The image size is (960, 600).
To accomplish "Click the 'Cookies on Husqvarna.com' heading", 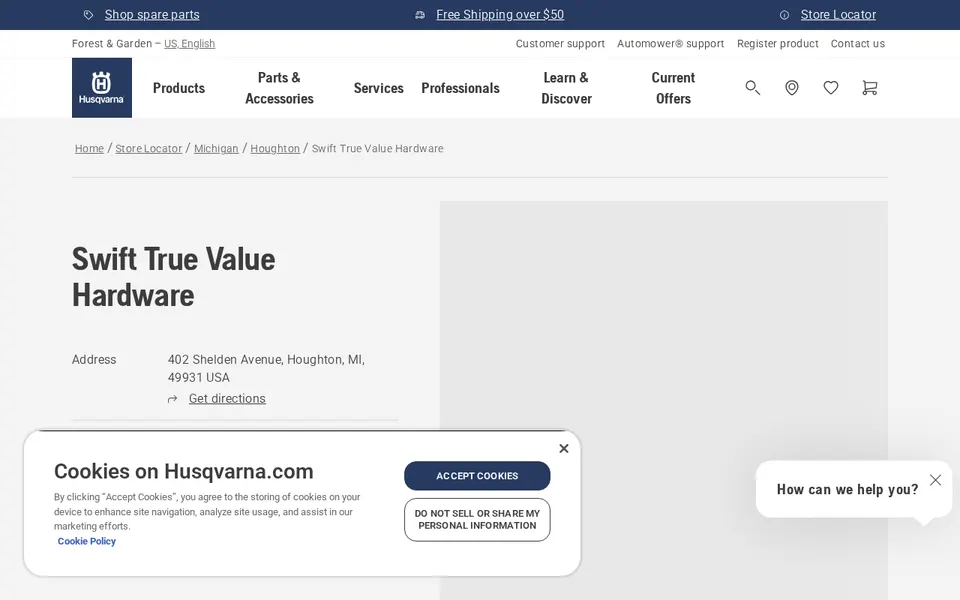I will [184, 471].
